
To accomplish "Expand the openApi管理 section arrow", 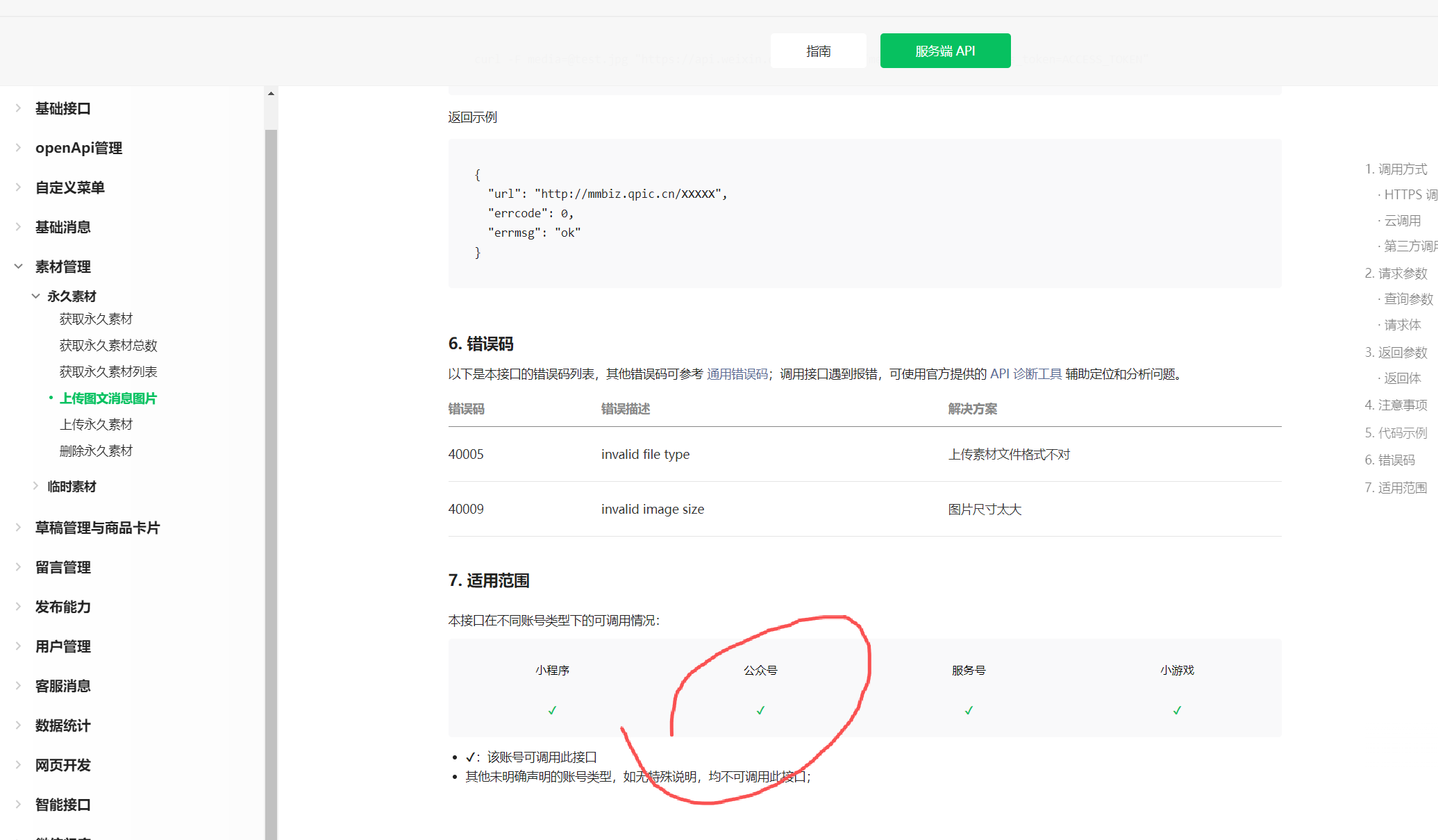I will tap(19, 148).
